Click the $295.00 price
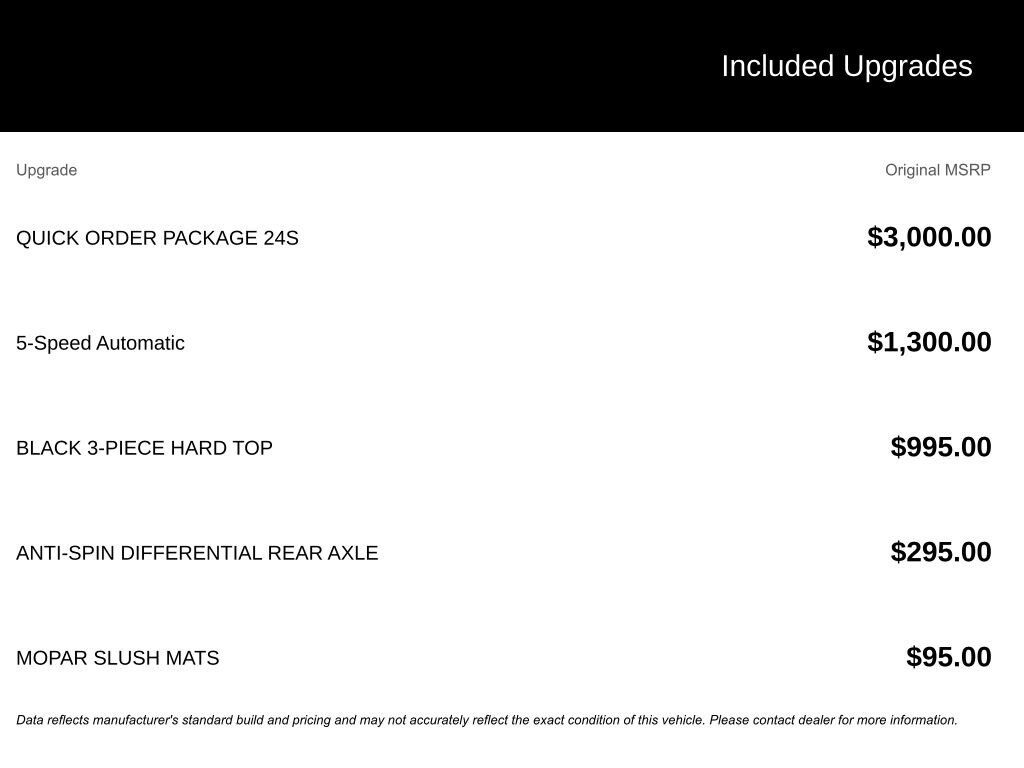This screenshot has height=768, width=1024. click(941, 552)
